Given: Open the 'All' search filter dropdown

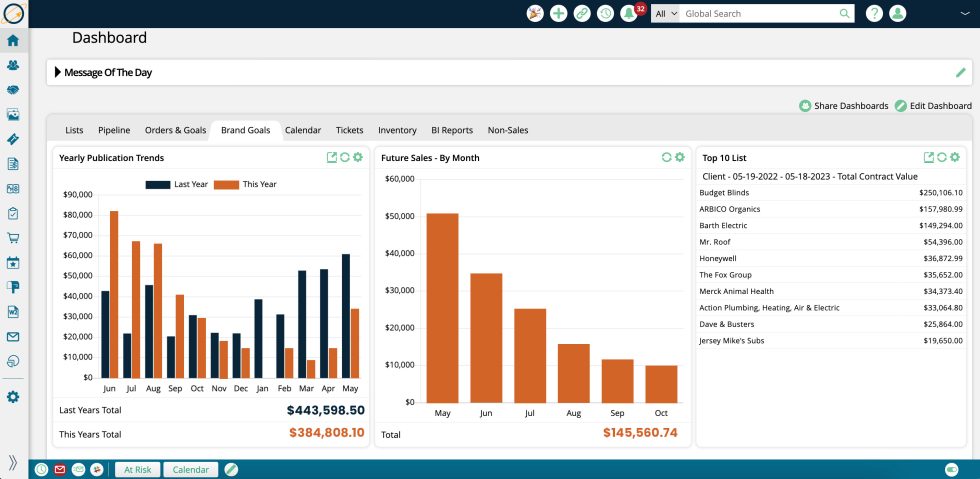Looking at the screenshot, I should [x=665, y=14].
